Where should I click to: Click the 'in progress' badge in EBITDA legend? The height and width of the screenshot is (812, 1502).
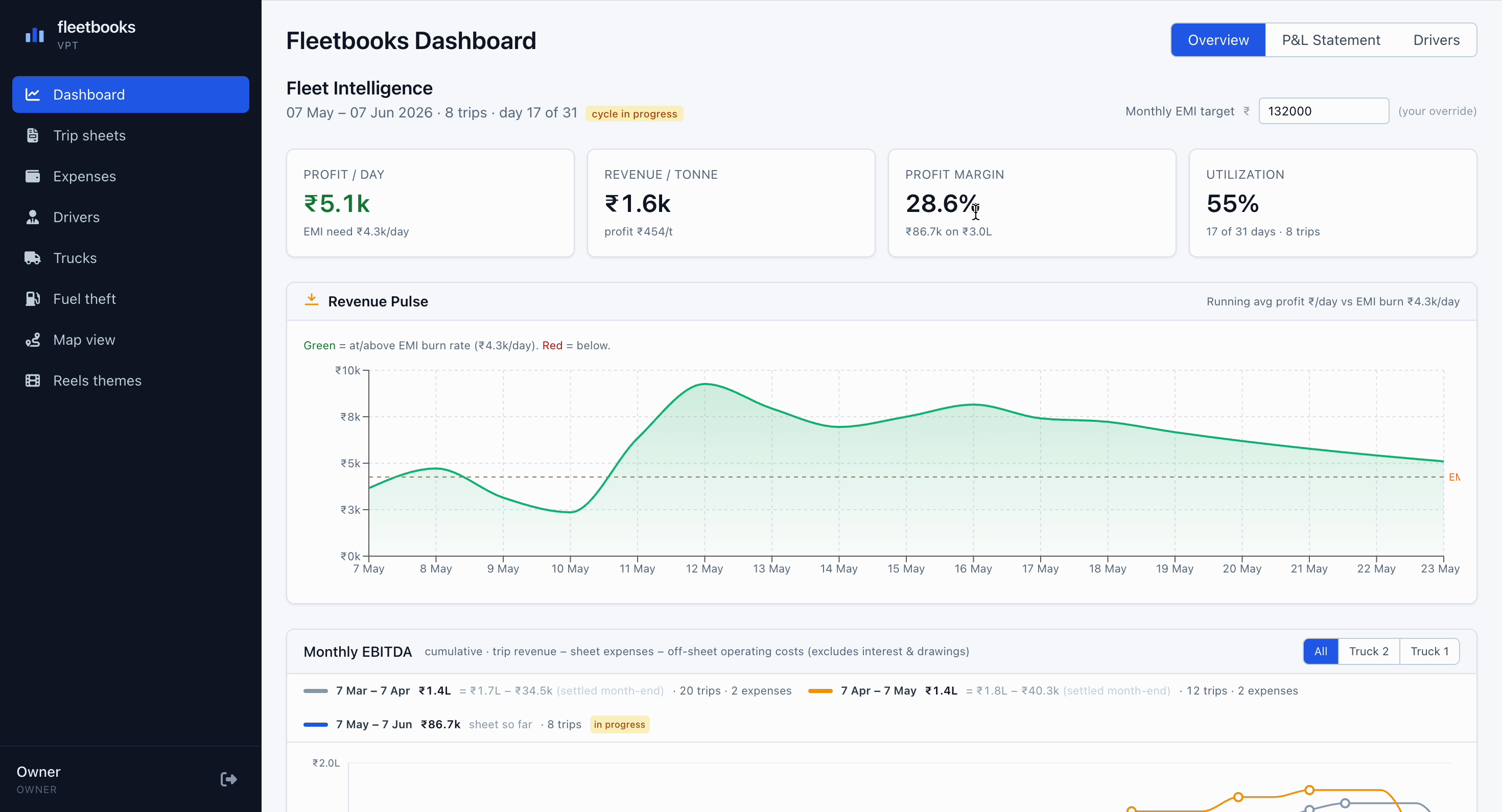click(x=619, y=725)
